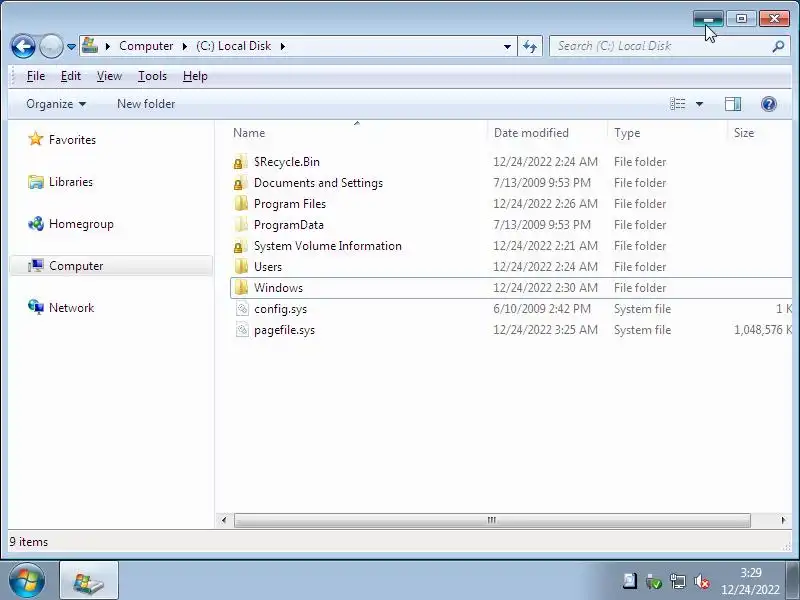Click the horizontal scrollbar thumb

492,520
